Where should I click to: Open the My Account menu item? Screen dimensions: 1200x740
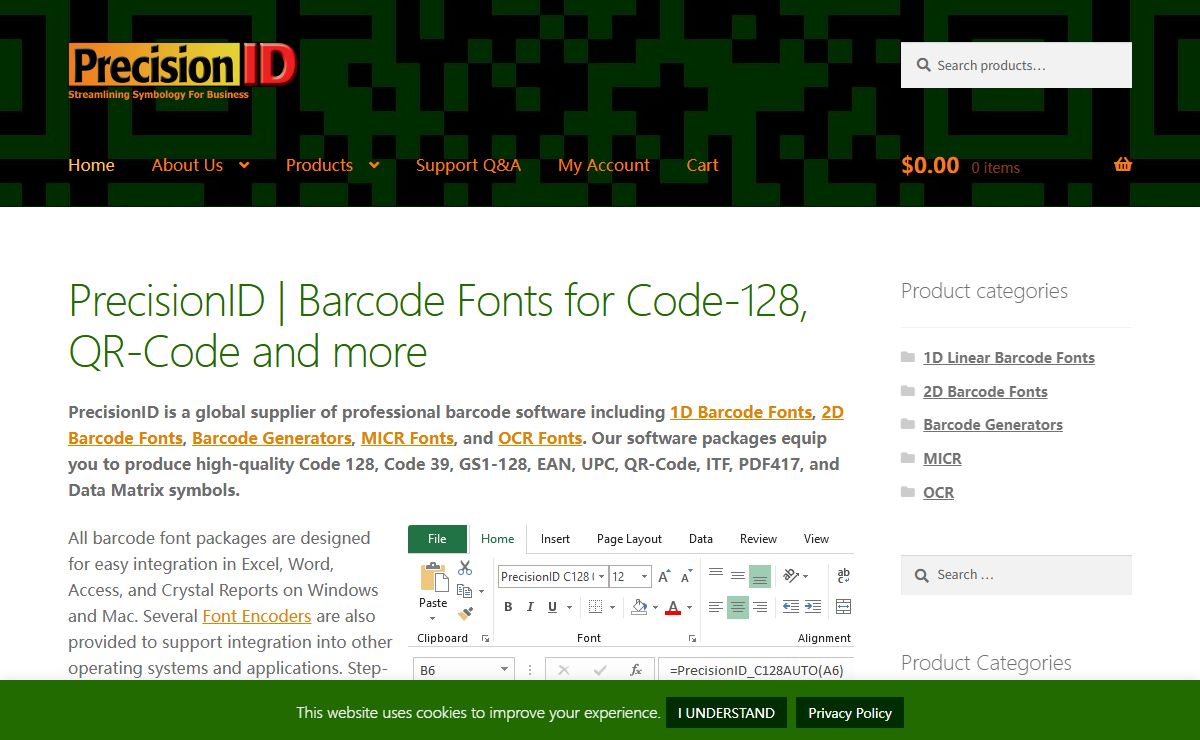[x=604, y=165]
